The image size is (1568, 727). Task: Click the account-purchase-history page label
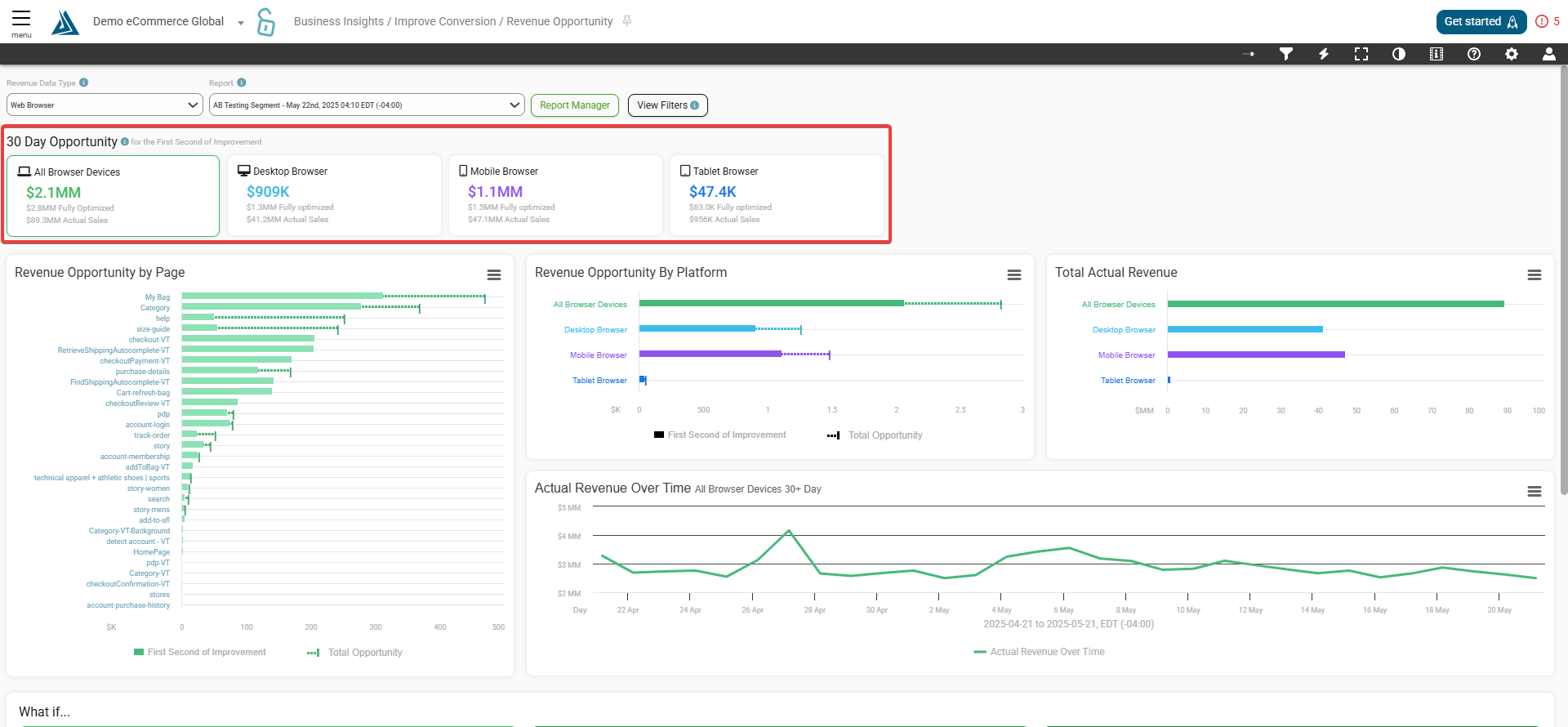pyautogui.click(x=128, y=605)
